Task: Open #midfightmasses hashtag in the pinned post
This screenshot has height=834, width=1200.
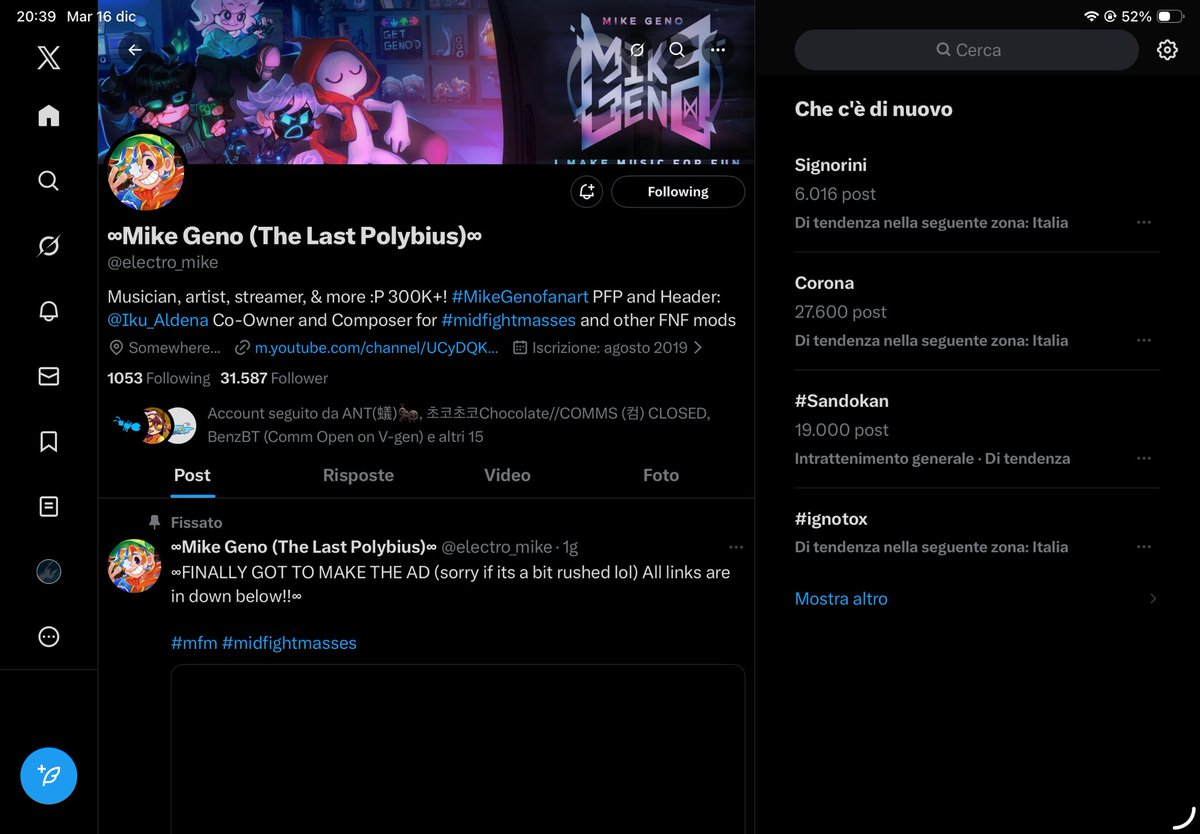Action: [x=289, y=643]
